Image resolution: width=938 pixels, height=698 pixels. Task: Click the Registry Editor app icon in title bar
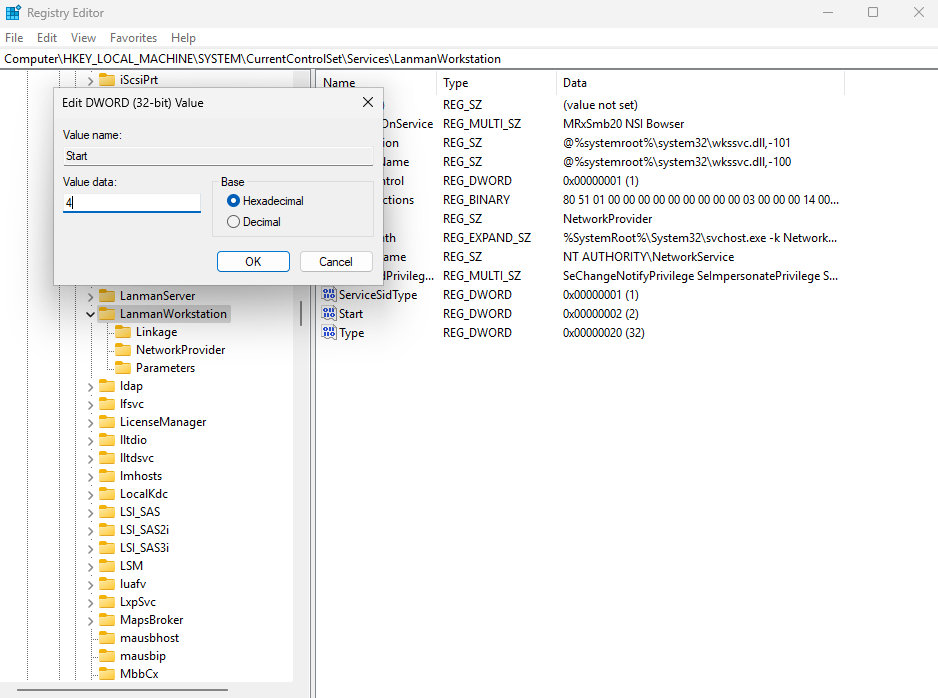pyautogui.click(x=13, y=13)
